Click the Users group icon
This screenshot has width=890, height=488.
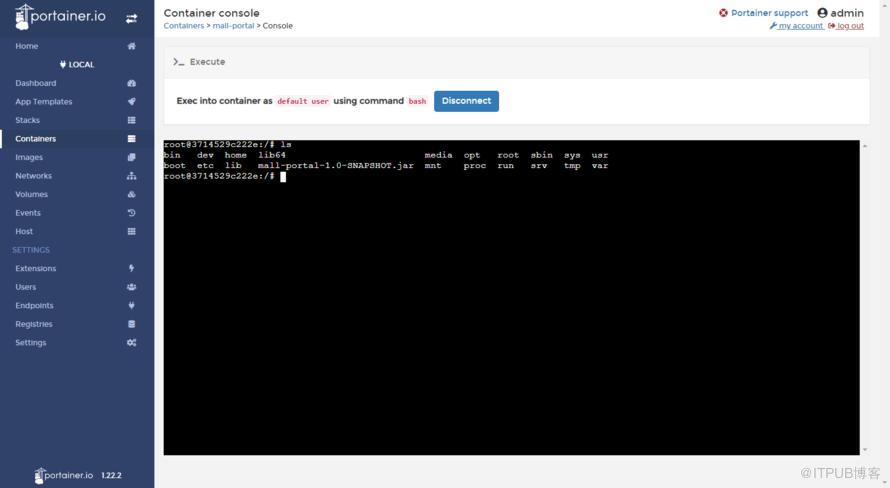[132, 287]
